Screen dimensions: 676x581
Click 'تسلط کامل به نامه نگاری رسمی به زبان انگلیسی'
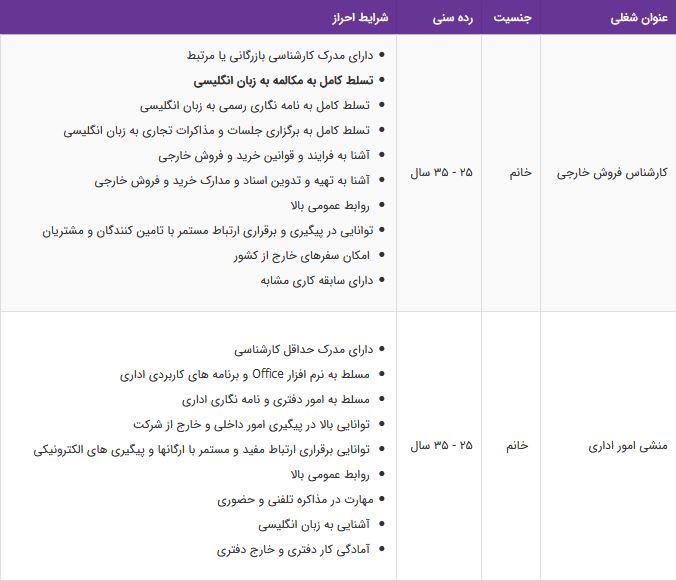[255, 106]
